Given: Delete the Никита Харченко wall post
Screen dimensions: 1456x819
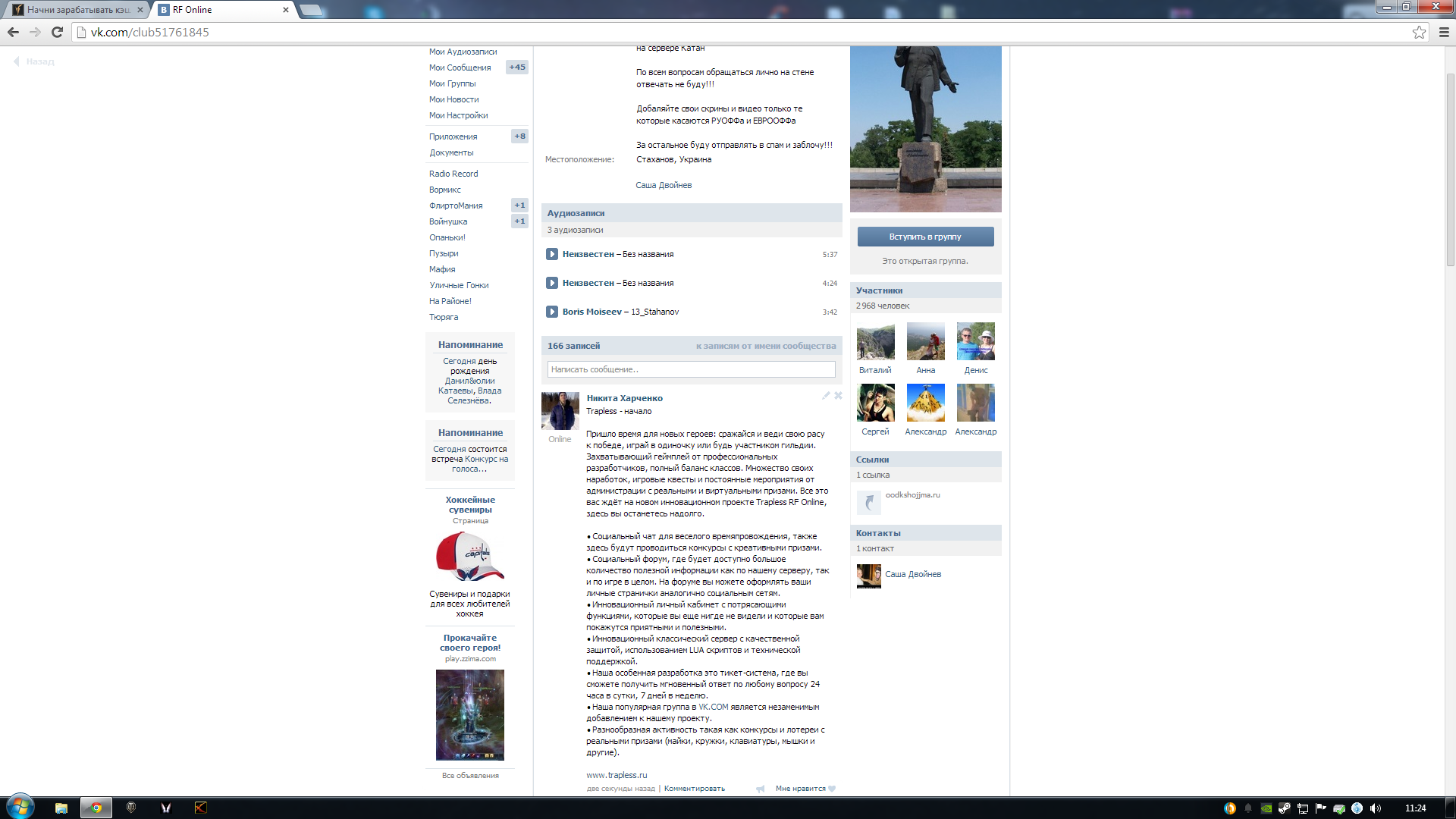Looking at the screenshot, I should click(838, 396).
